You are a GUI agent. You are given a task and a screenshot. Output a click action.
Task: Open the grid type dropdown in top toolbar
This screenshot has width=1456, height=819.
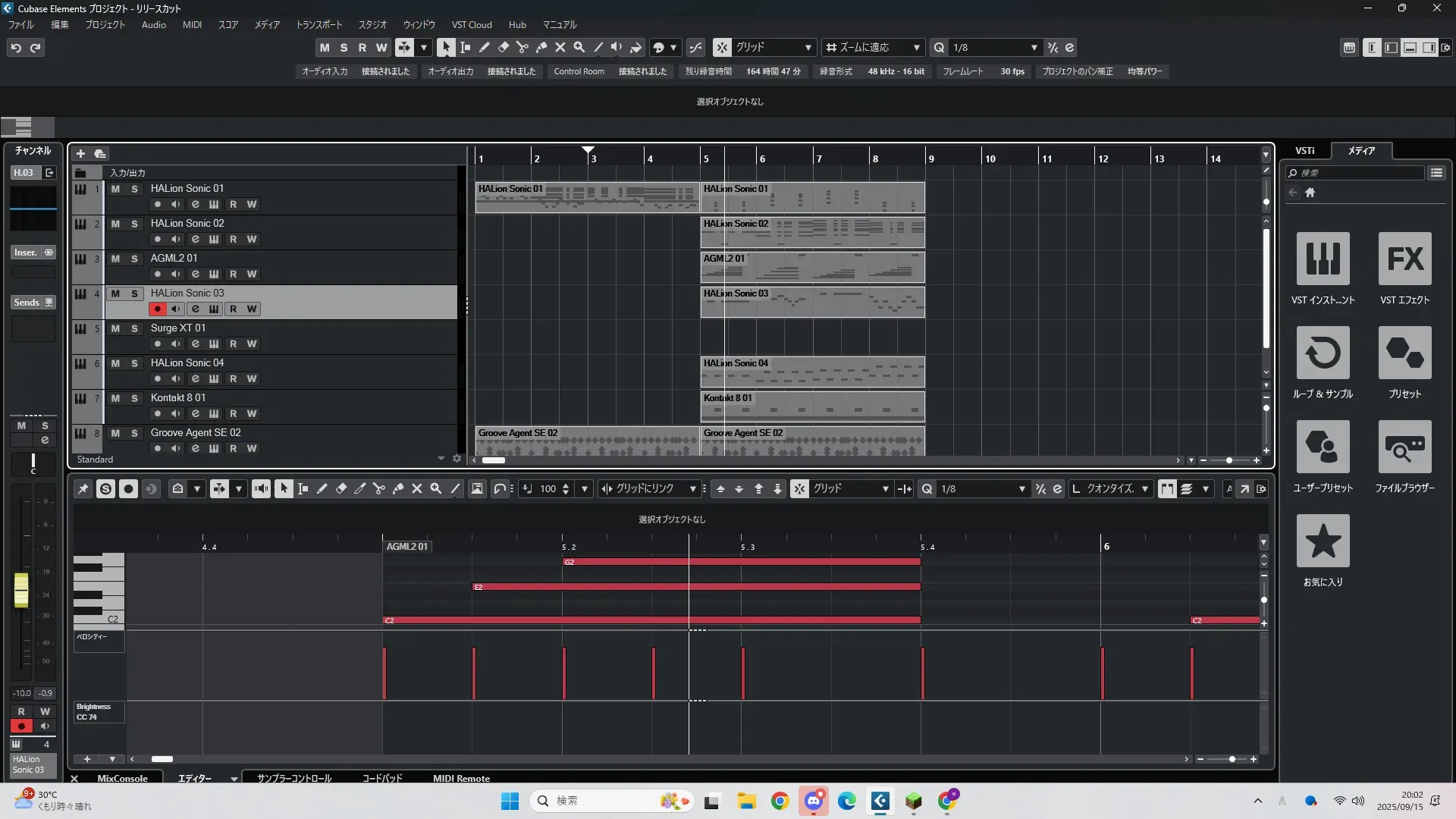pos(808,47)
